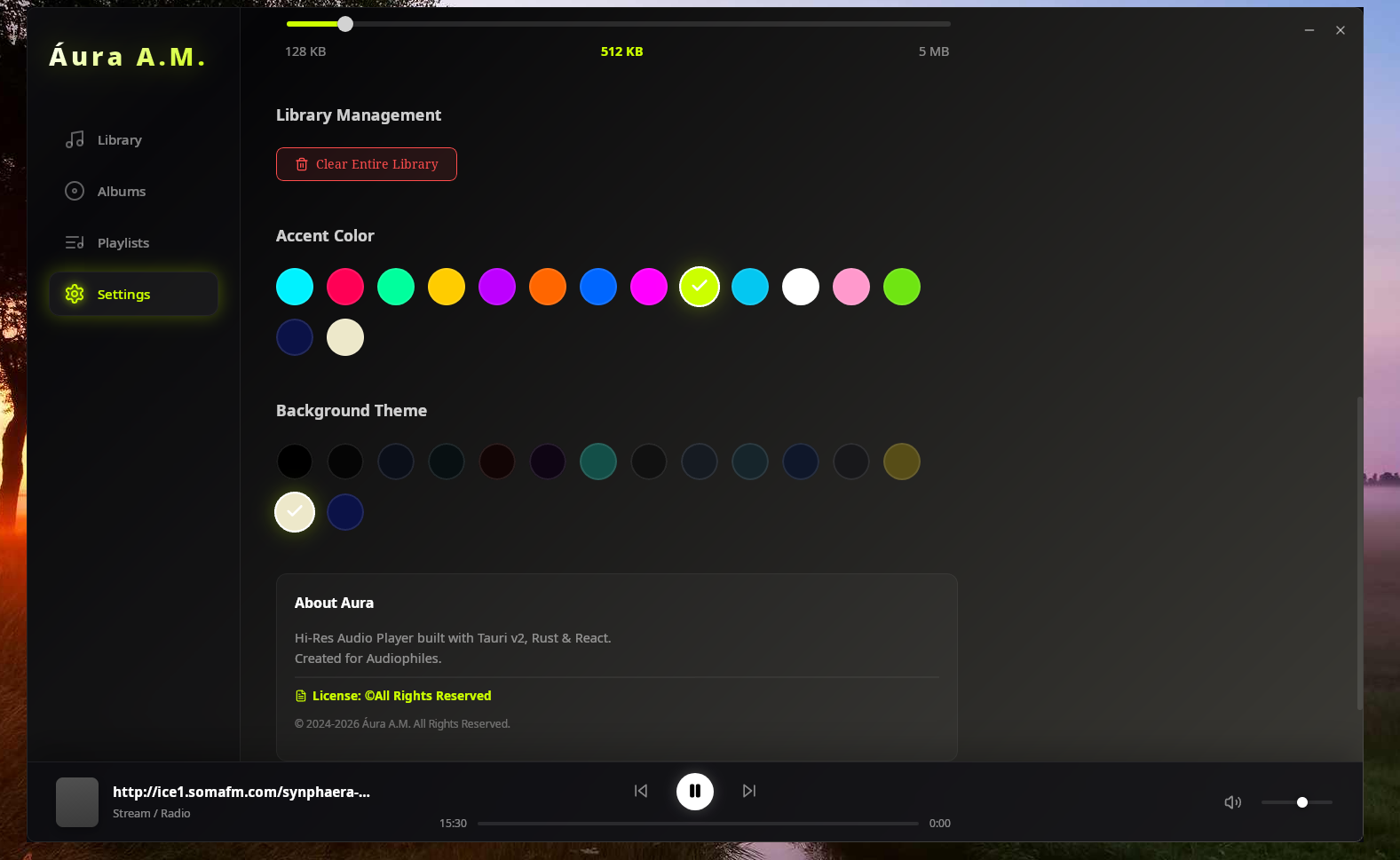
Task: Choose the magenta accent color
Action: pyautogui.click(x=649, y=287)
